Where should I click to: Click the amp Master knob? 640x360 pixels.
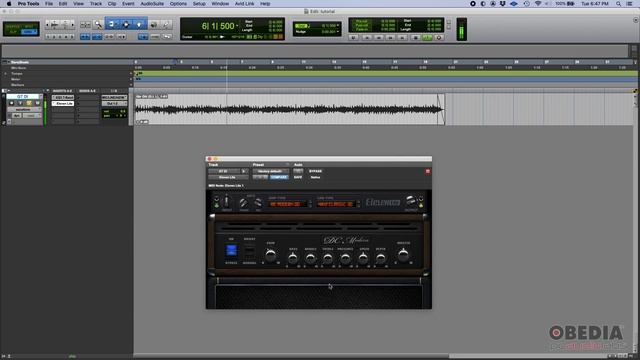click(x=403, y=256)
